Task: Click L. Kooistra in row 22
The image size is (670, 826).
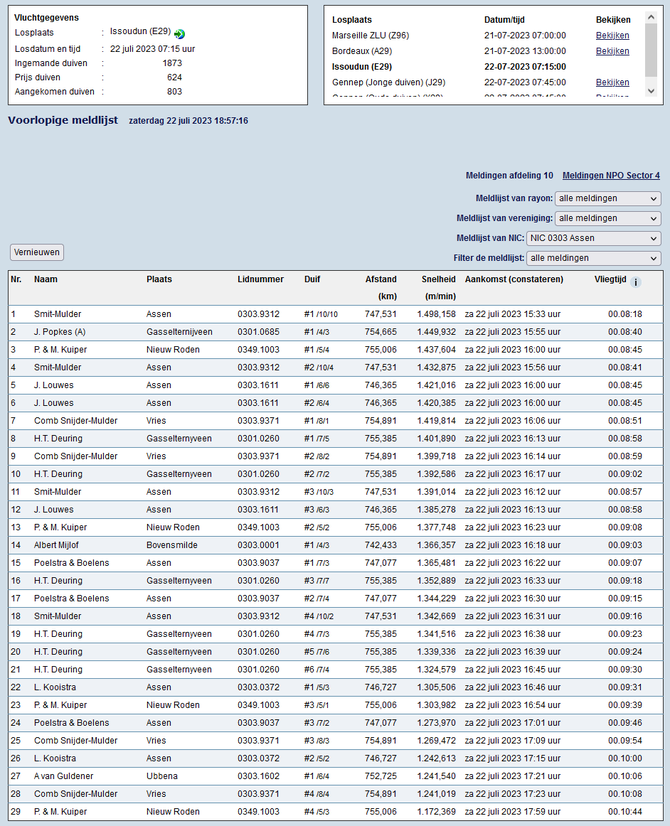Action: 55,687
